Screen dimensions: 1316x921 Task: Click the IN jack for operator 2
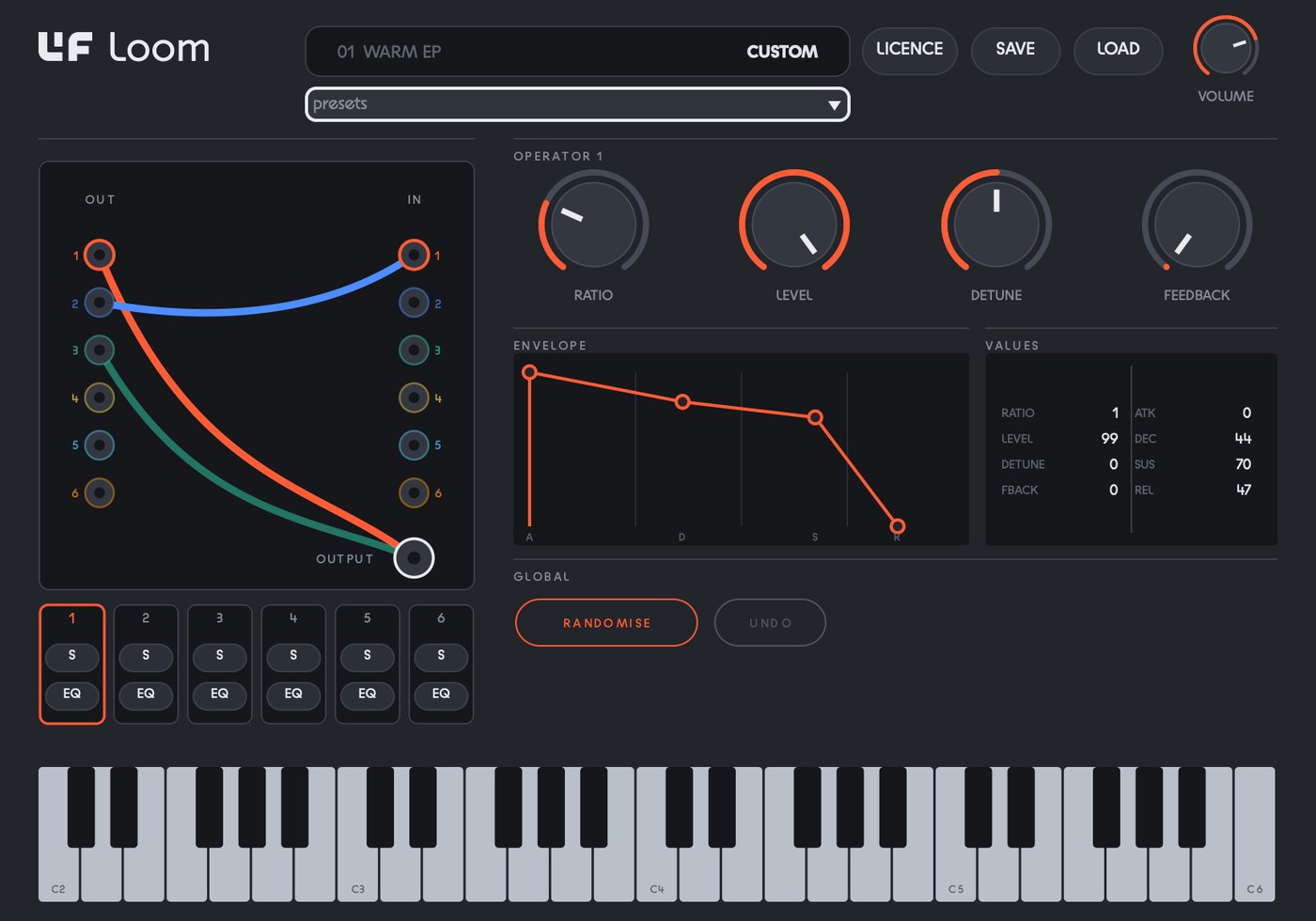point(414,303)
